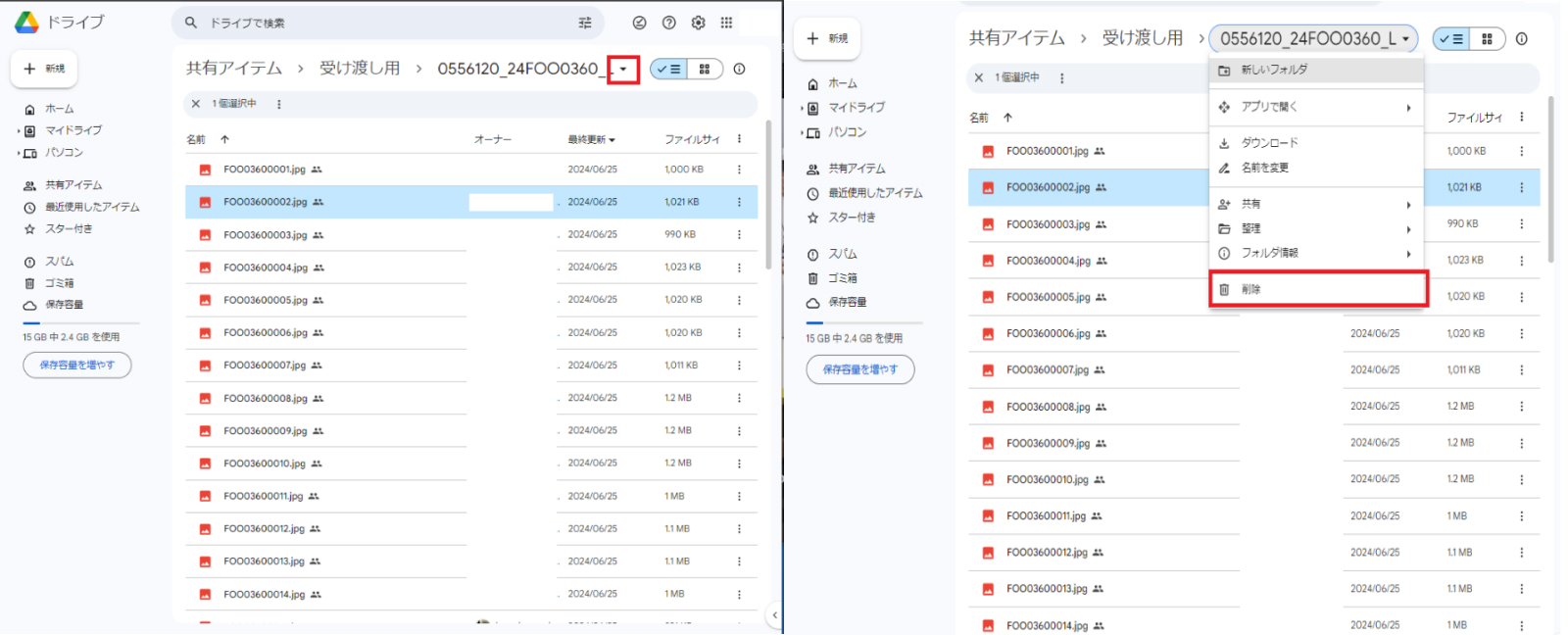The width and height of the screenshot is (1568, 635).
Task: Switch to grid layout in the right screenshot
Action: 1487,39
